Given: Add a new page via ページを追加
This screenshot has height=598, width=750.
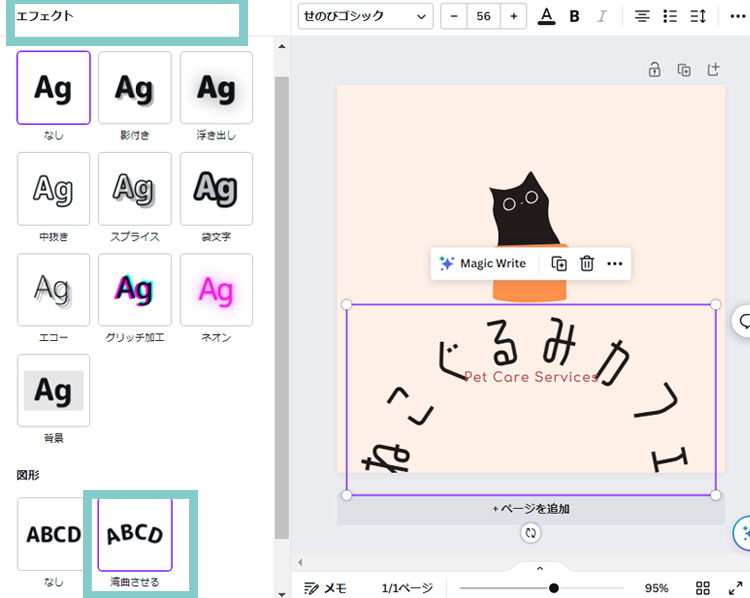Looking at the screenshot, I should (530, 509).
